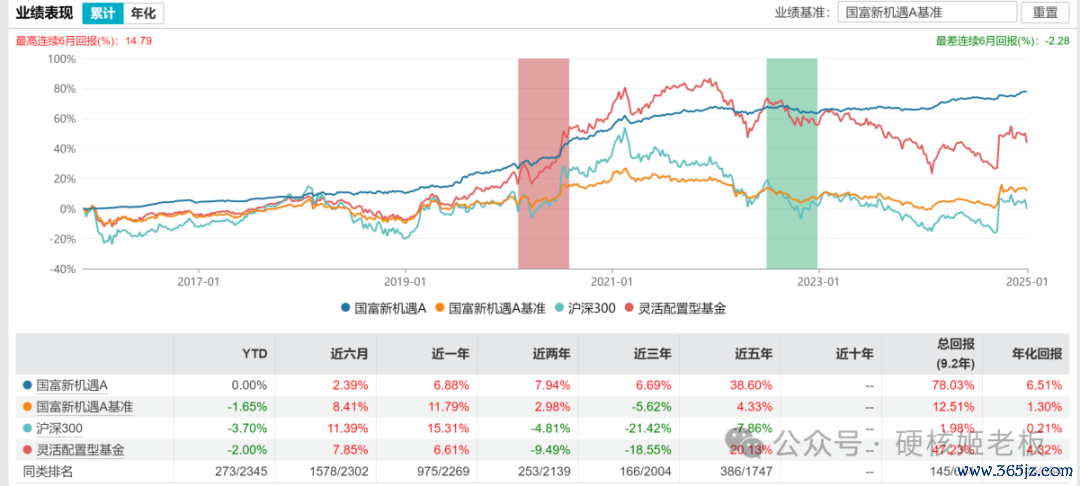
Task: Click the red dot in 灵活配置型基金 table row
Action: (26, 450)
